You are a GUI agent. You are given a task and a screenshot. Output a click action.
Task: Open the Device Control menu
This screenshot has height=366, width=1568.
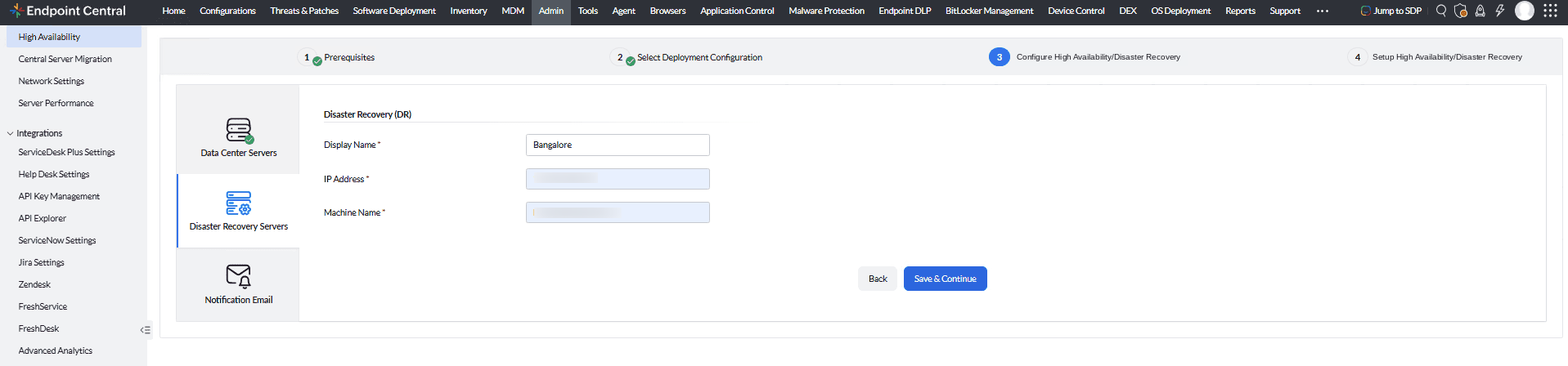point(1076,11)
